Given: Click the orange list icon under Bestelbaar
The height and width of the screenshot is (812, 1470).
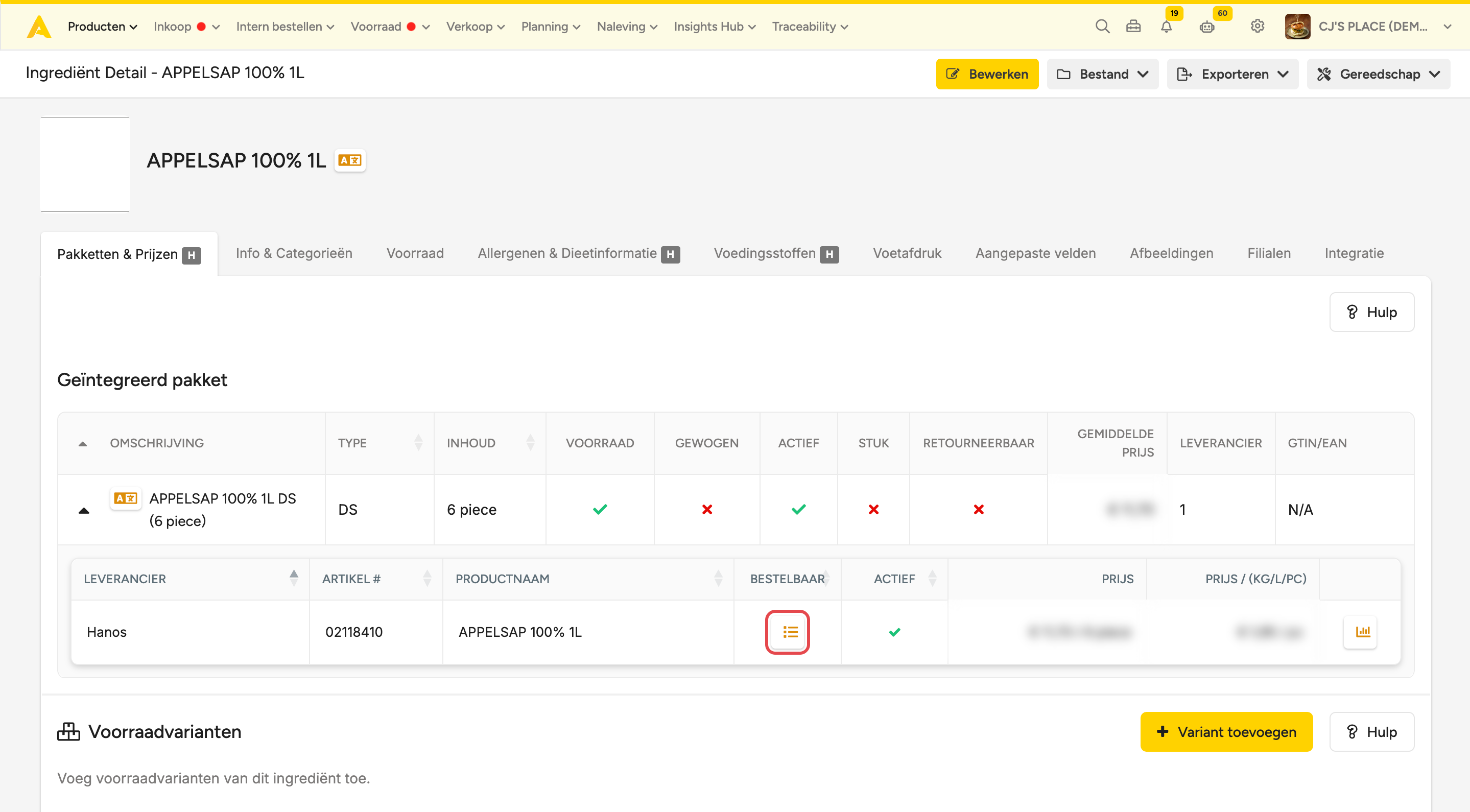Looking at the screenshot, I should [x=788, y=632].
